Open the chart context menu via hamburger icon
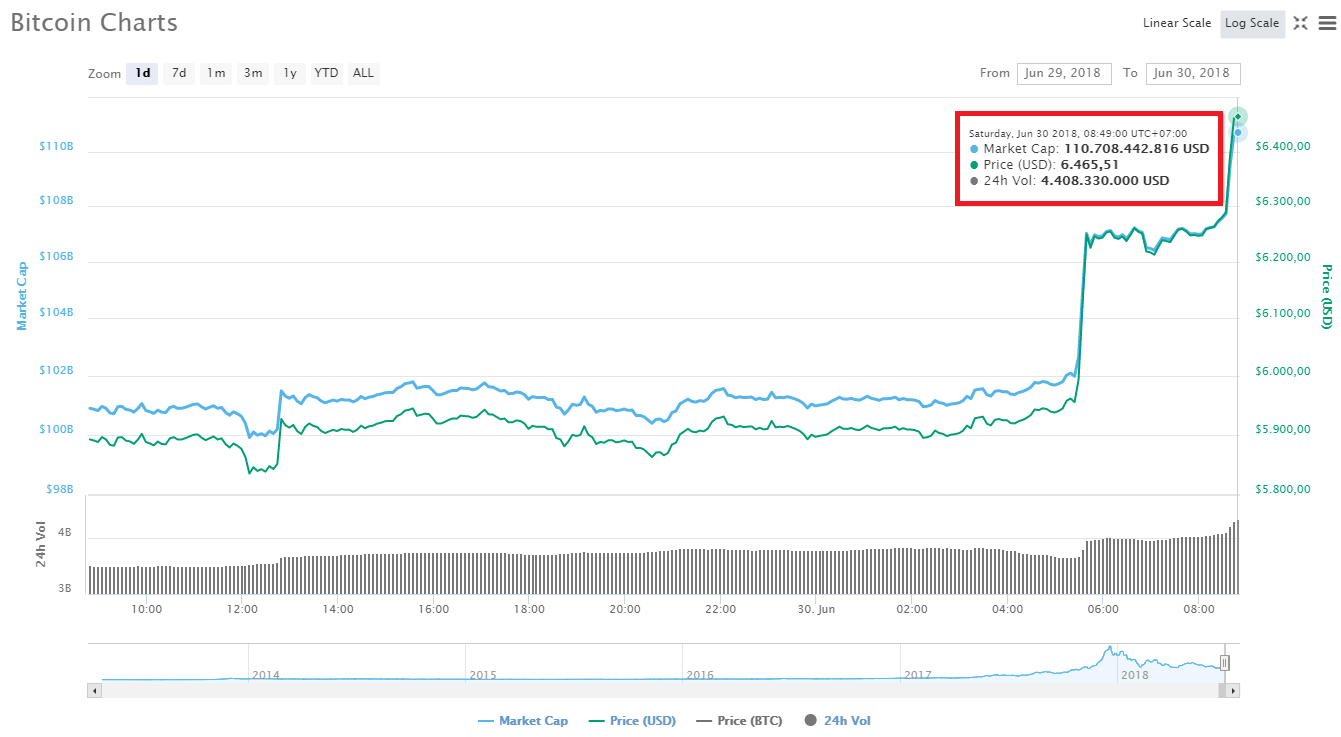 (x=1326, y=24)
